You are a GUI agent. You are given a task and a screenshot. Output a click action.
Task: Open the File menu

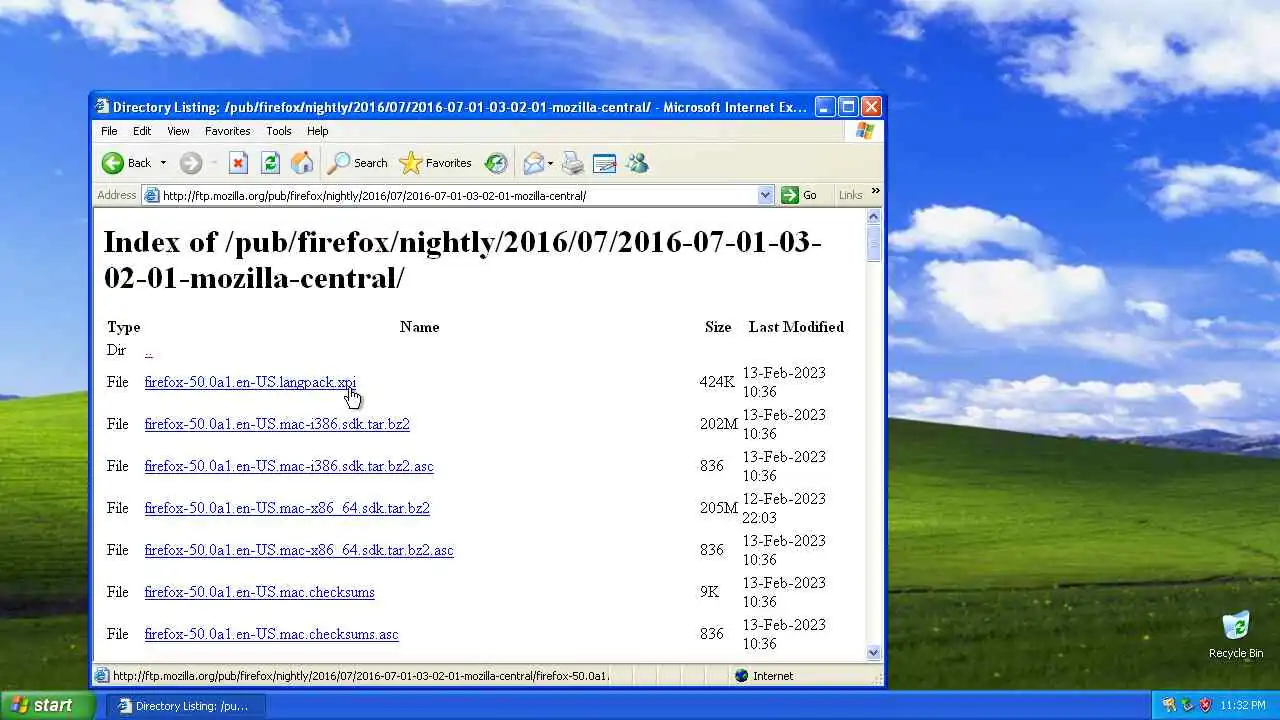click(x=109, y=131)
